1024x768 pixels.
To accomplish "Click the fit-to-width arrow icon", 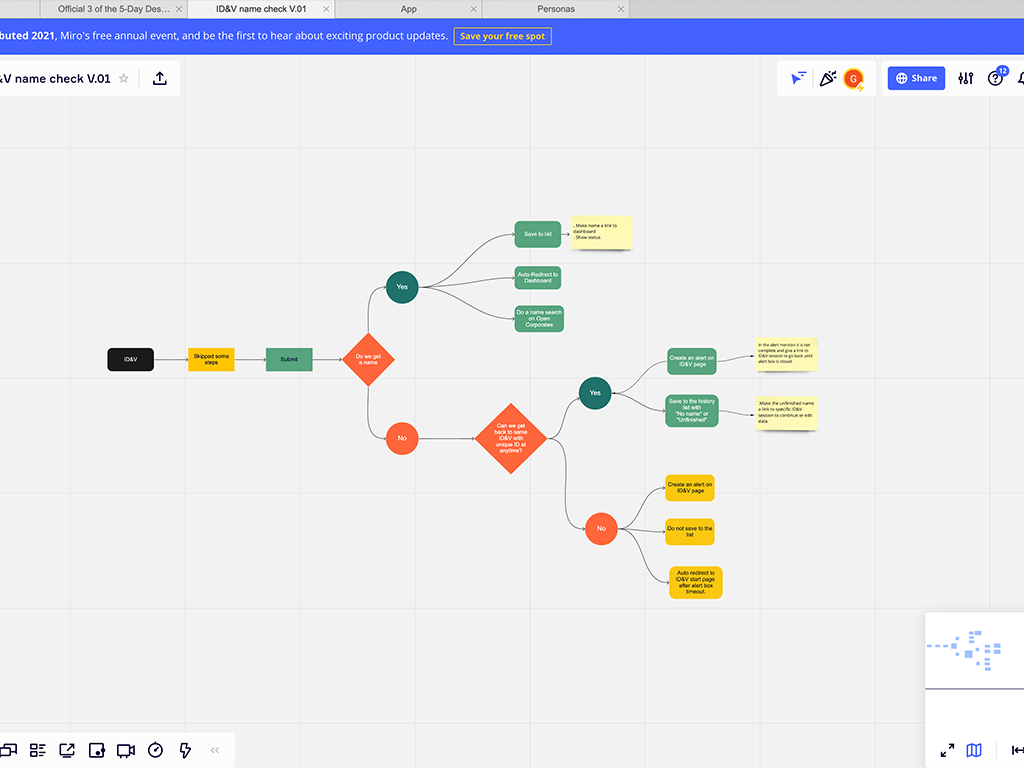I will click(1017, 750).
